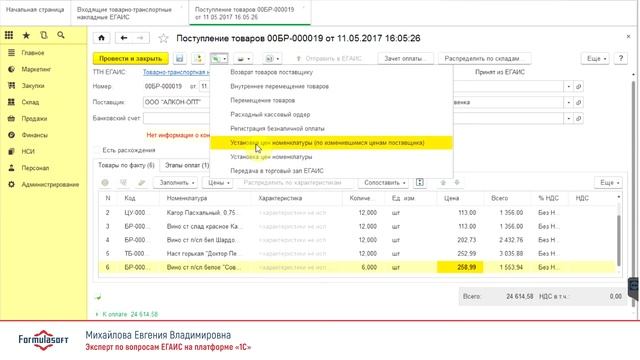Select highlighted price cell 258,99
This screenshot has width=640, height=360.
point(460,267)
